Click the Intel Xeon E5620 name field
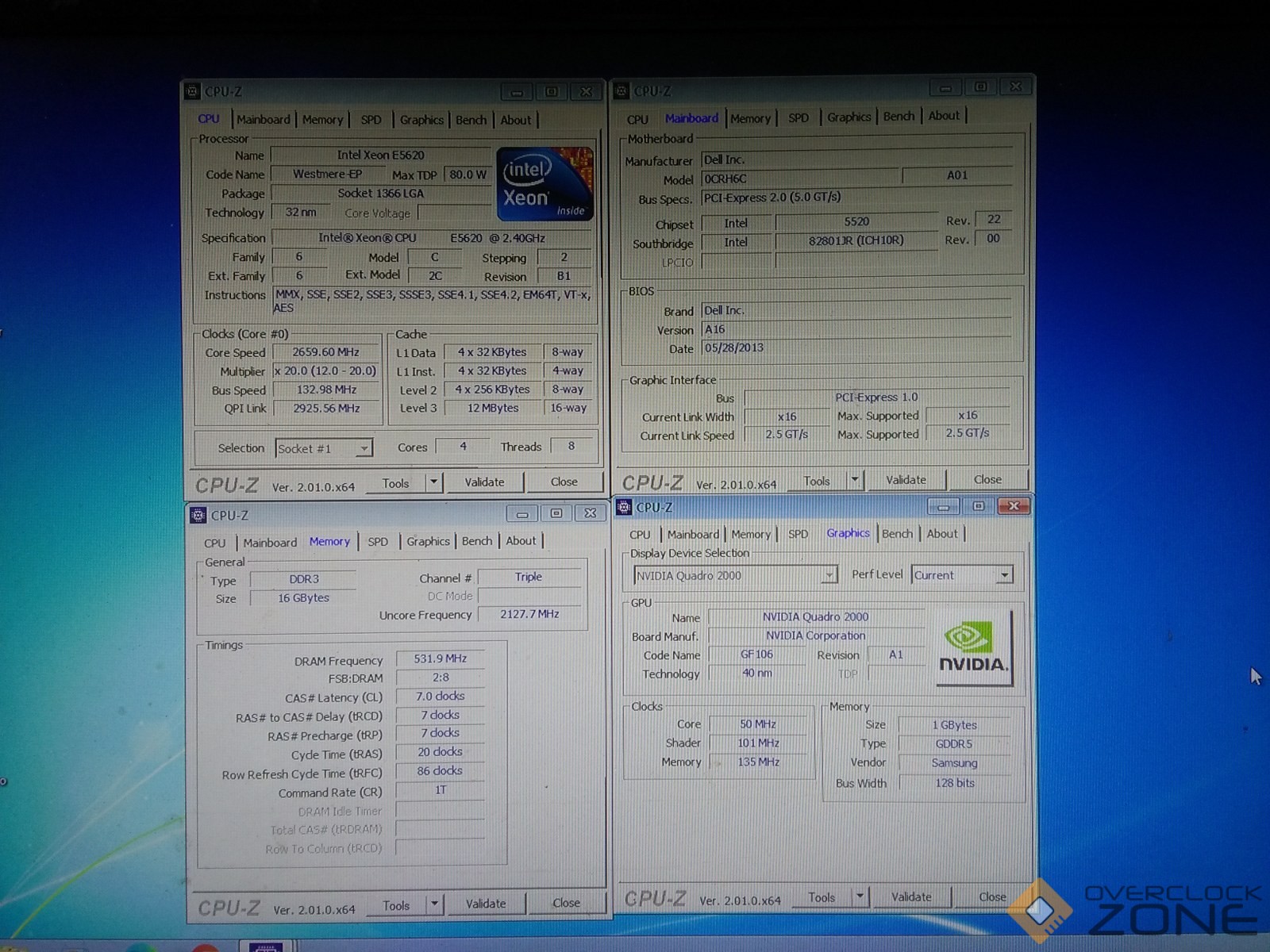 [380, 155]
